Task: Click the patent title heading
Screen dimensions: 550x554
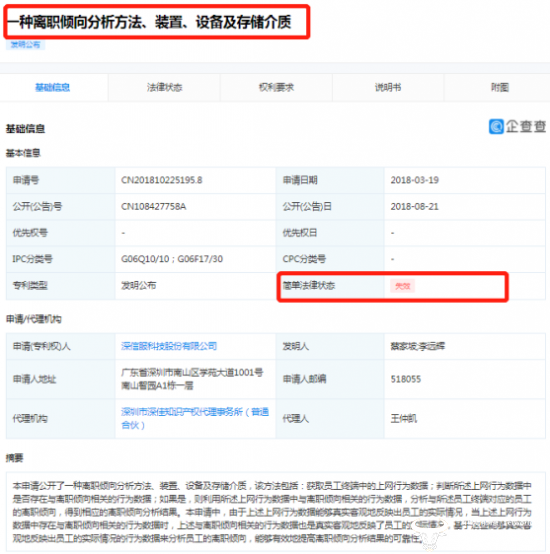Action: pos(150,22)
